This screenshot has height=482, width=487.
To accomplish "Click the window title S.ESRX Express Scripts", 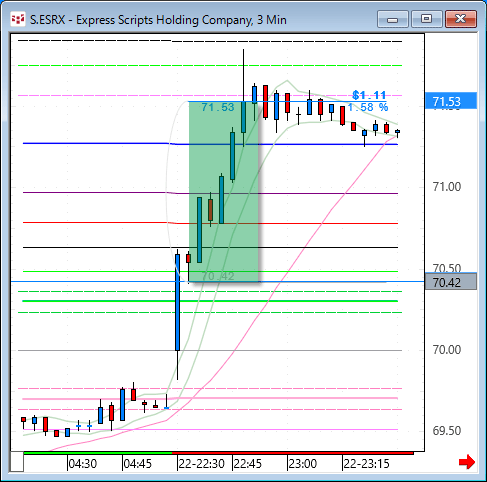I will tap(158, 20).
